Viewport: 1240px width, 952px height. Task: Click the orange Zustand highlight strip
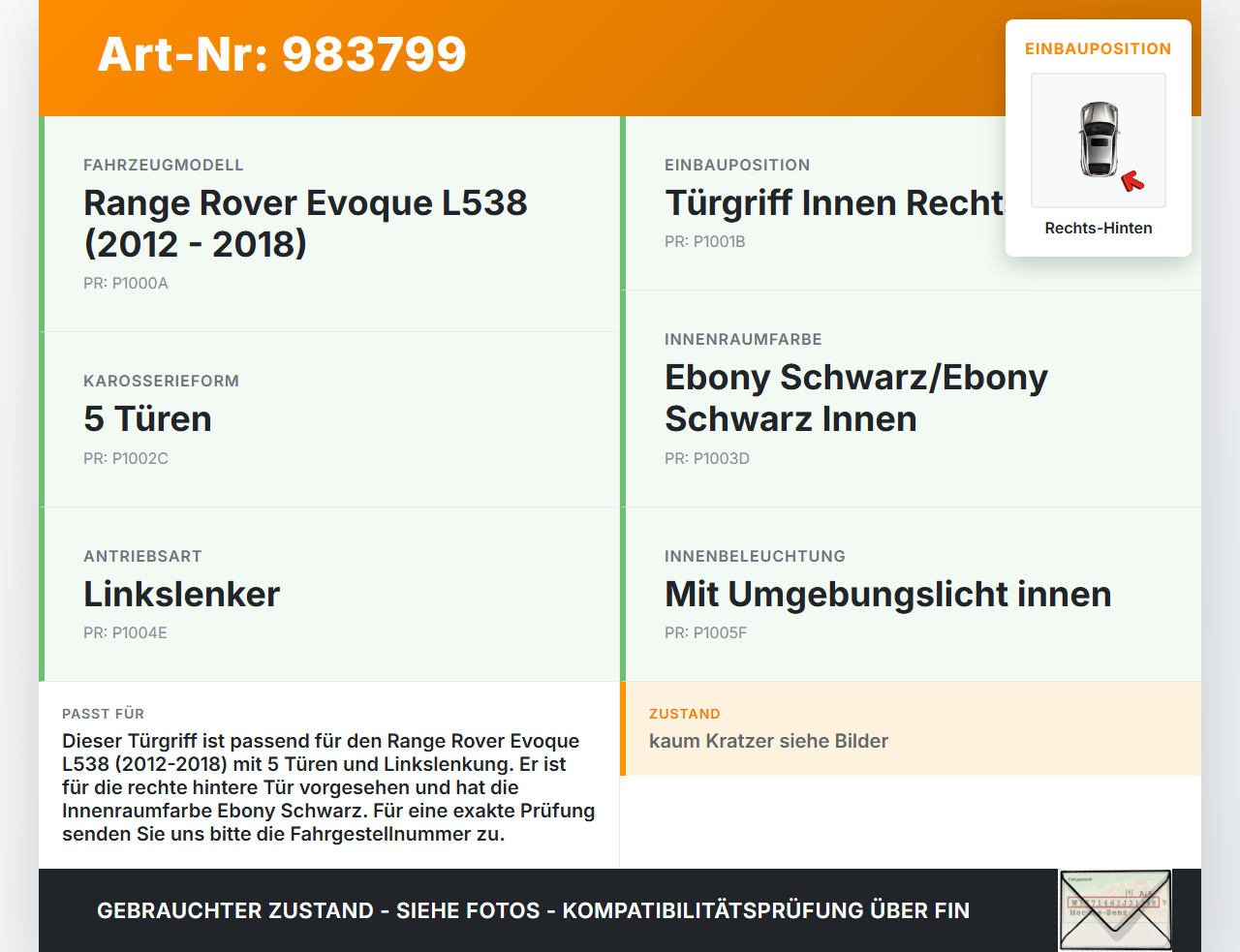(623, 728)
